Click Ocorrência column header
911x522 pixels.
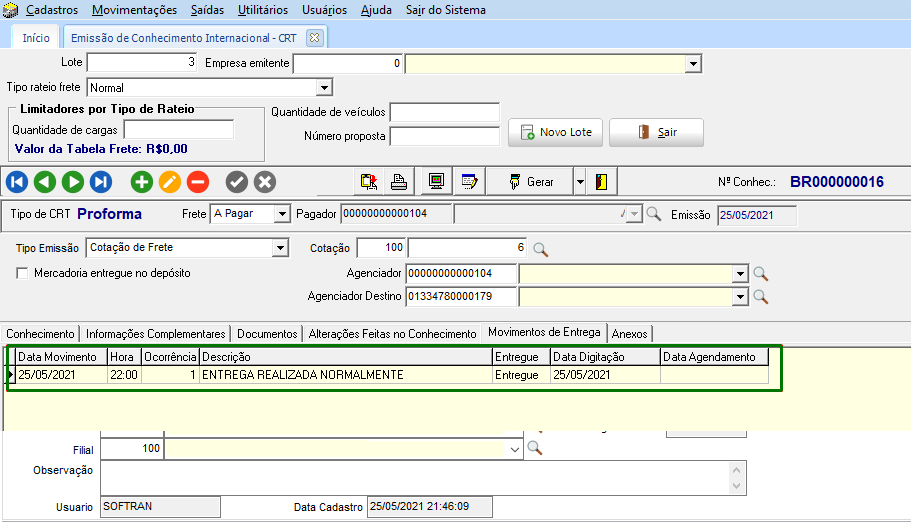pos(170,357)
